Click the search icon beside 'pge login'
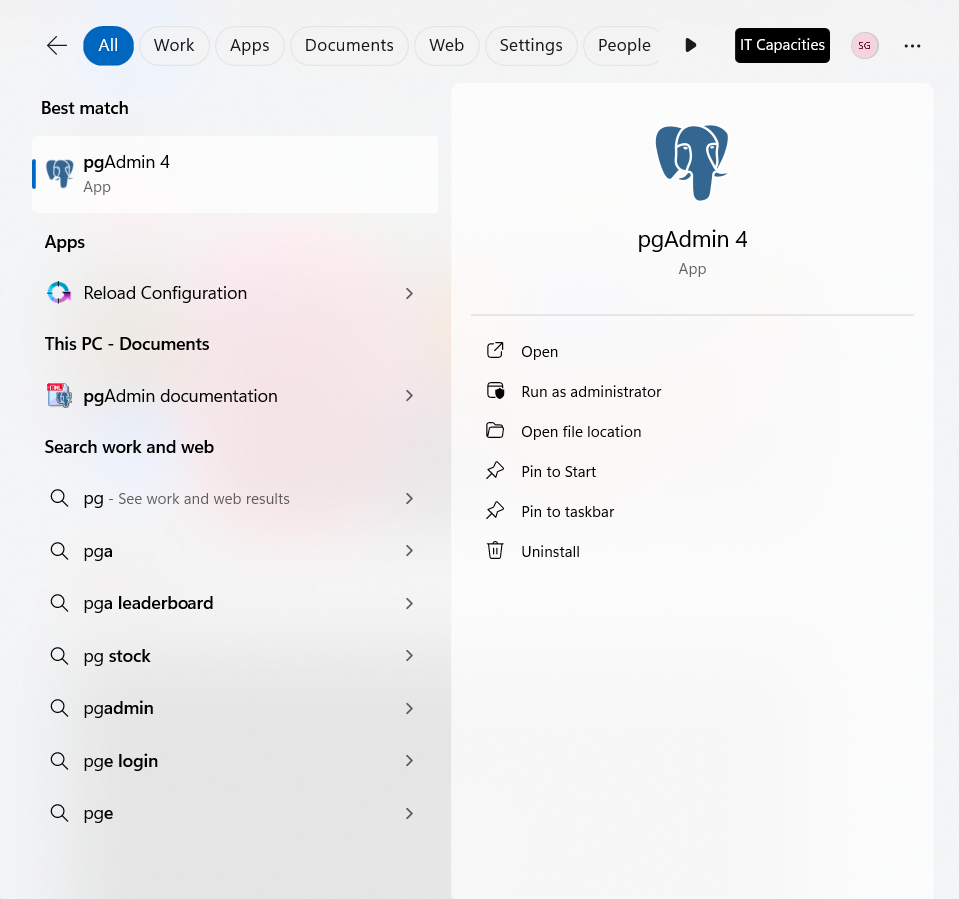This screenshot has height=899, width=959. (x=59, y=761)
